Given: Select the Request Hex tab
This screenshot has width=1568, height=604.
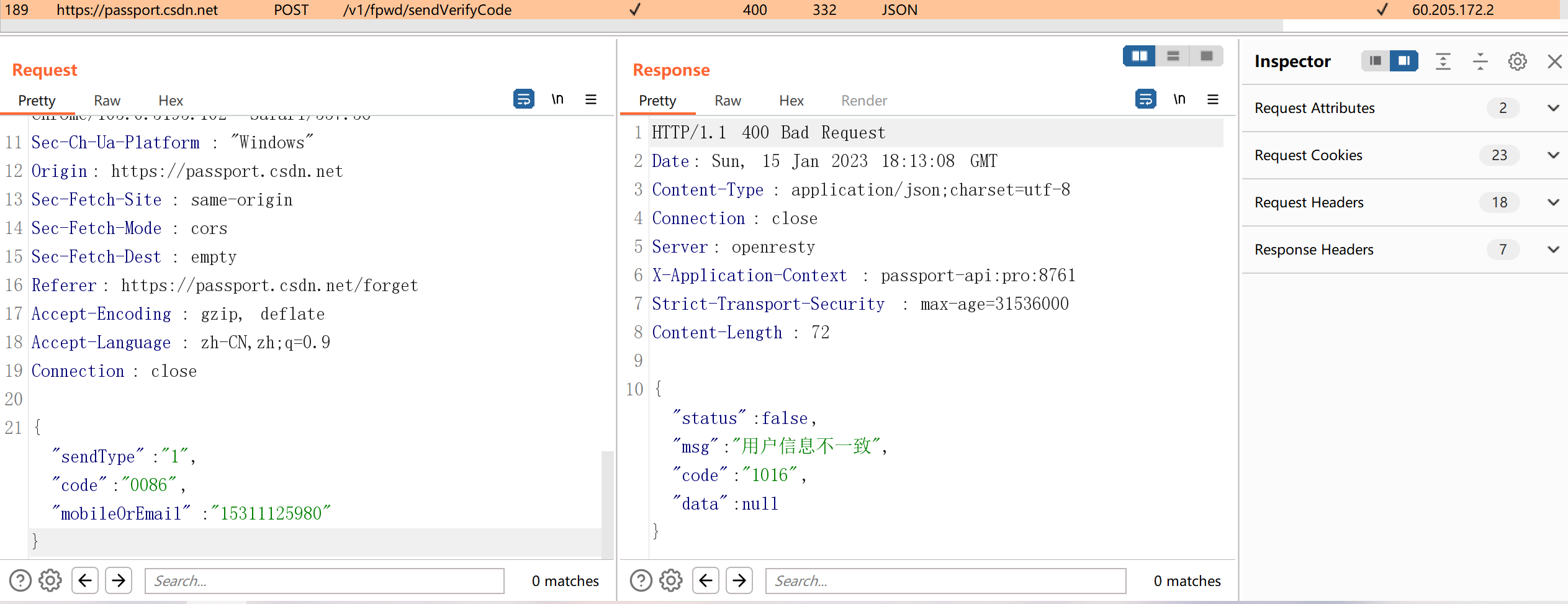Looking at the screenshot, I should click(x=171, y=101).
